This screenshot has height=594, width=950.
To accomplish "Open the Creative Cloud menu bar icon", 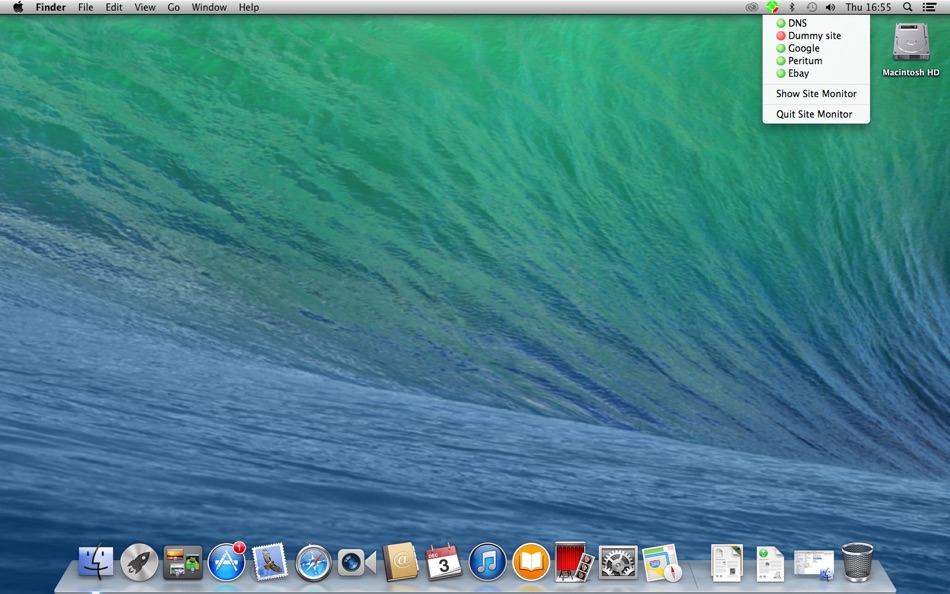I will pyautogui.click(x=752, y=7).
